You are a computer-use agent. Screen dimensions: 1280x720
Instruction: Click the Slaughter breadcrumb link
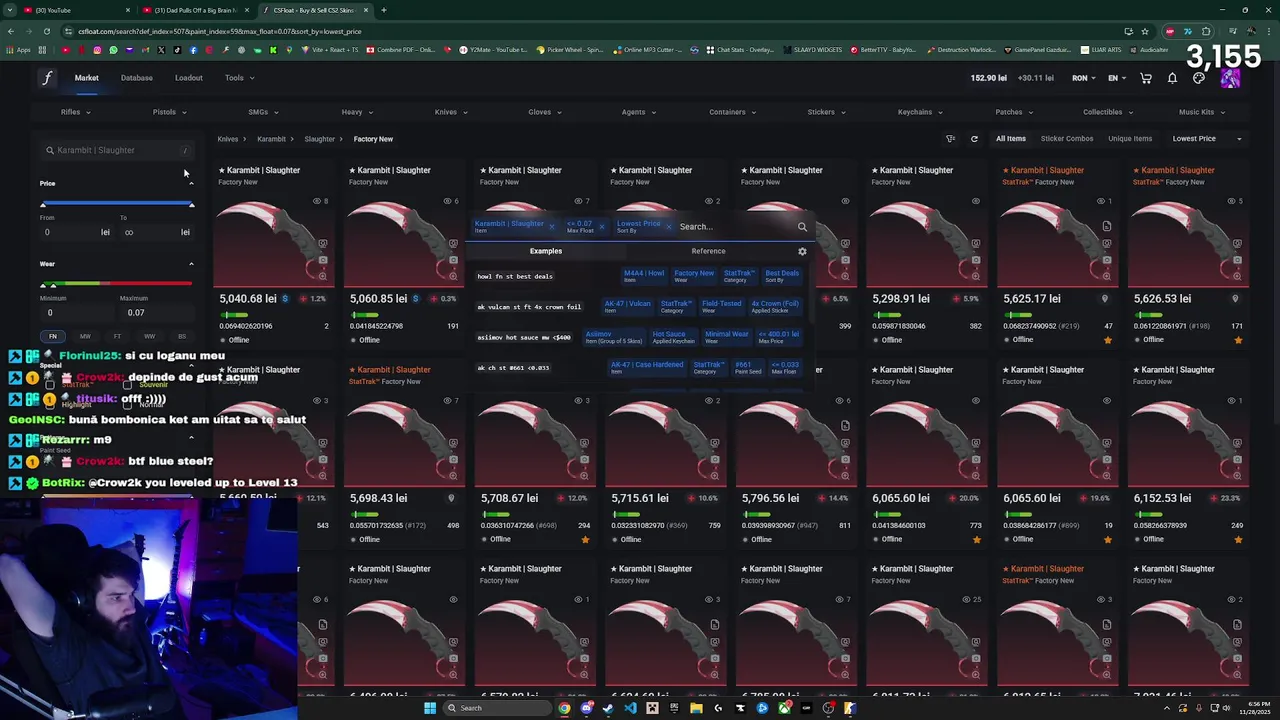(320, 139)
